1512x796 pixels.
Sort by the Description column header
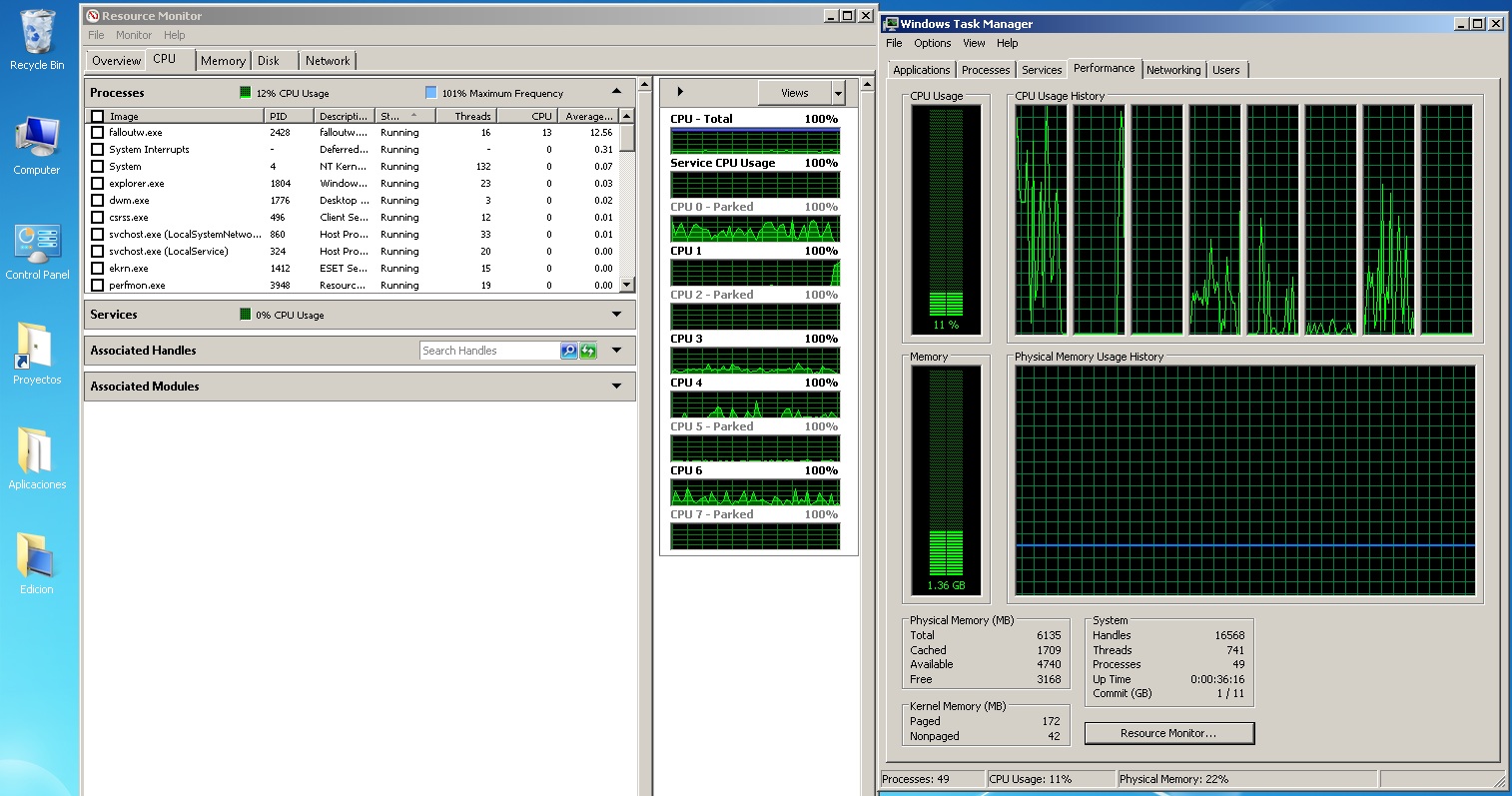pos(345,116)
